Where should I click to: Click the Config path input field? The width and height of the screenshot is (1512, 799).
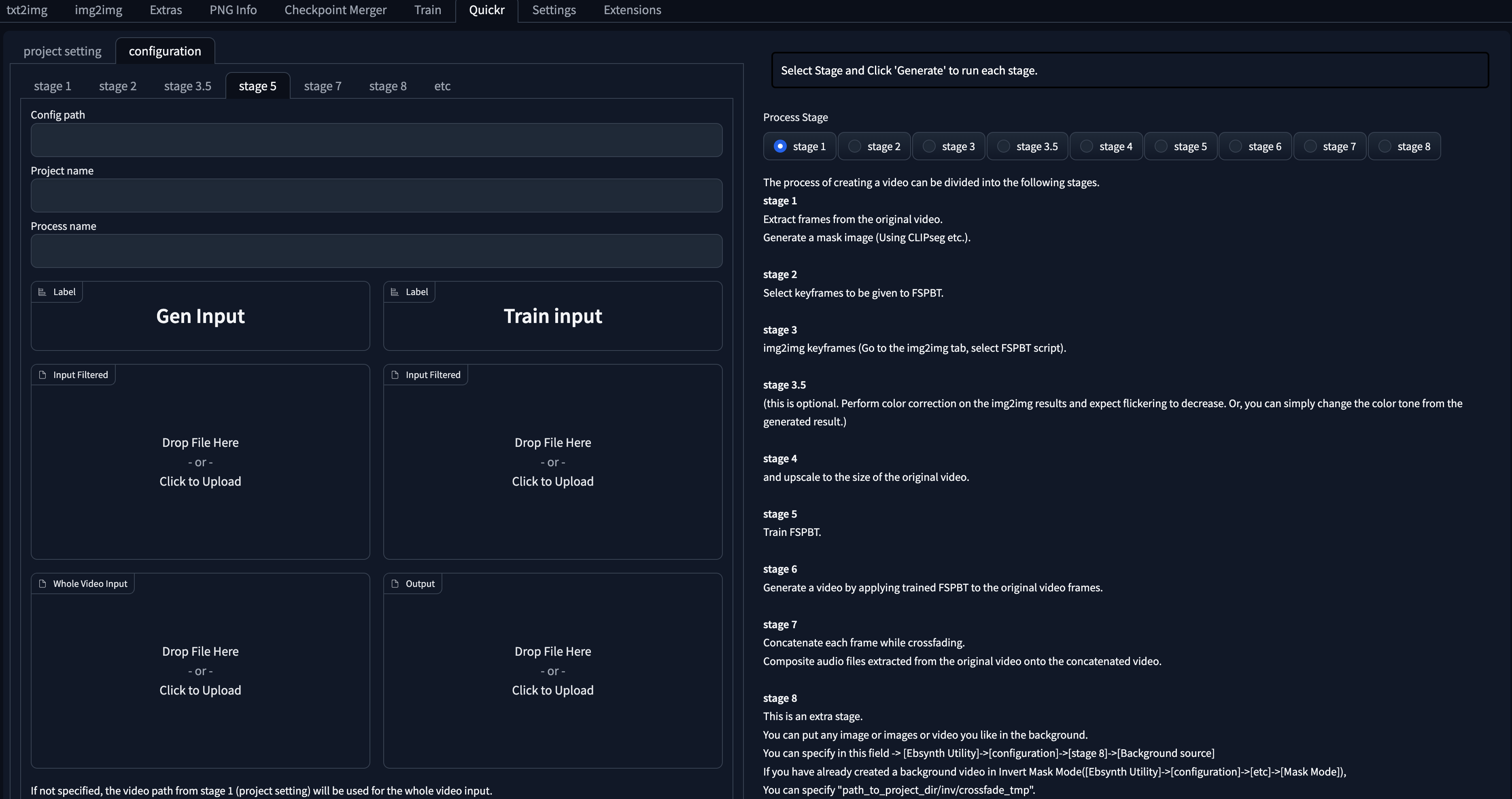pyautogui.click(x=376, y=140)
